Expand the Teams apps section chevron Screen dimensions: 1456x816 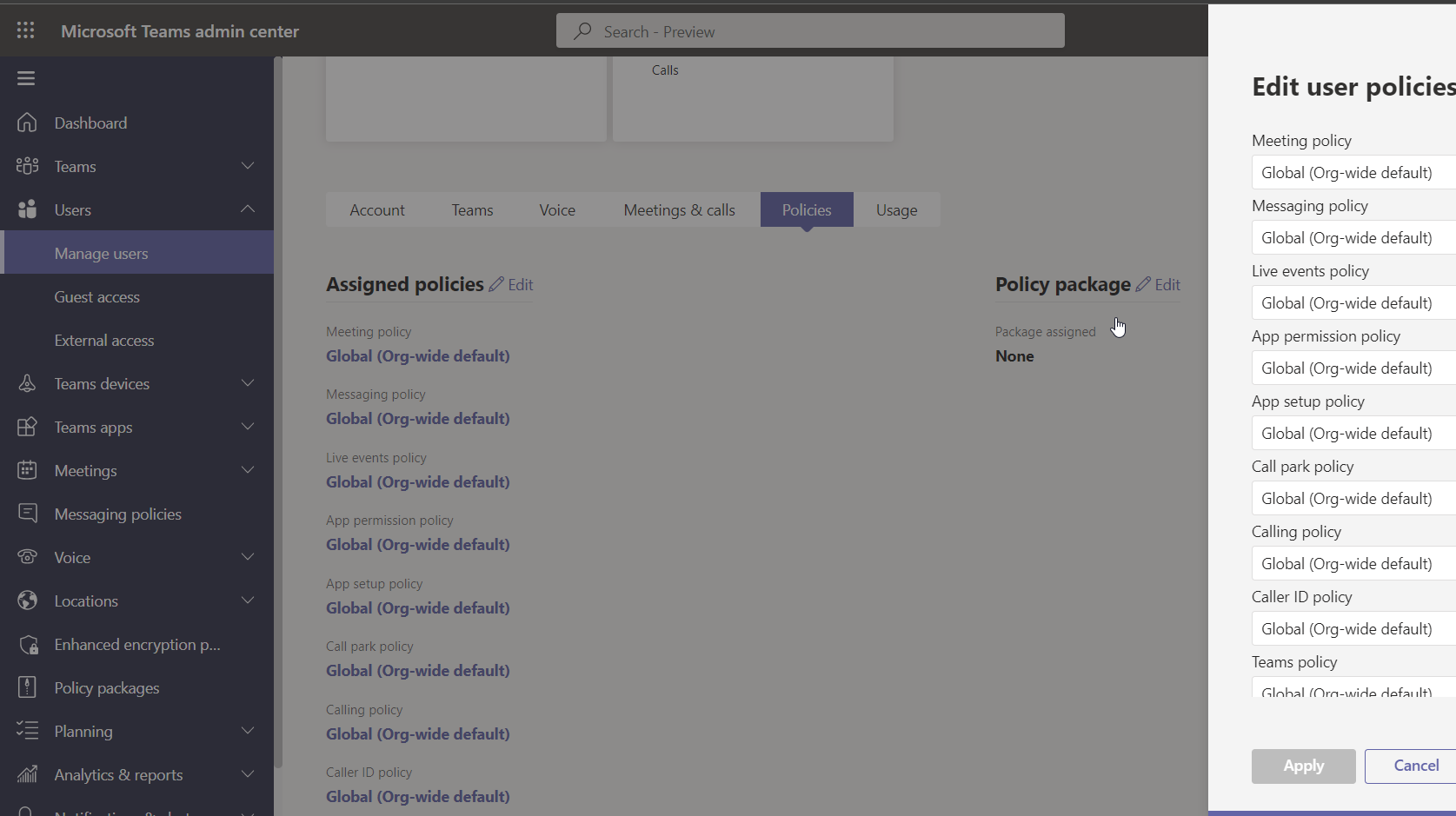coord(248,427)
